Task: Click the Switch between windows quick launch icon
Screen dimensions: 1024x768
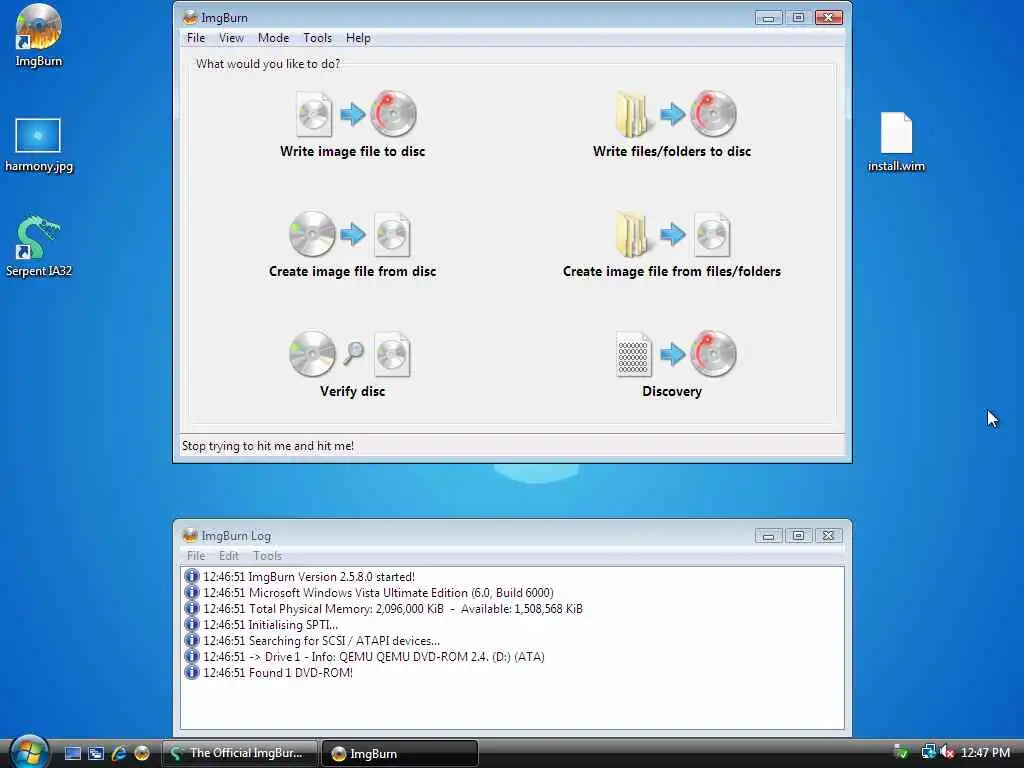Action: (96, 753)
